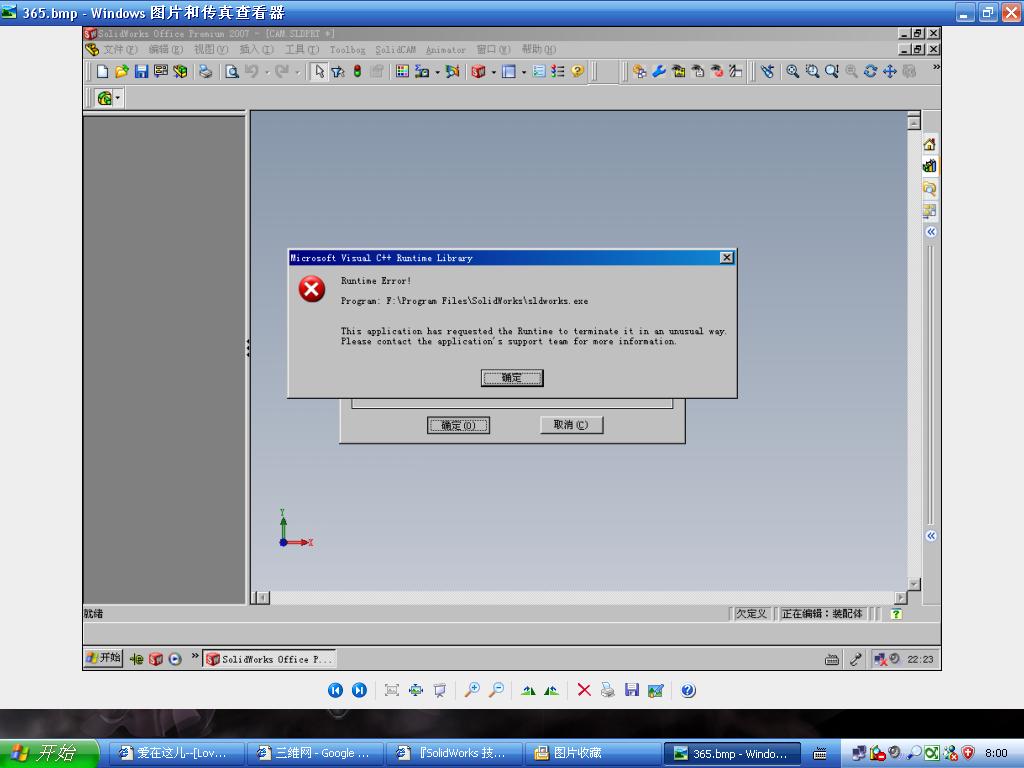Expand the display pane dropdown arrow
This screenshot has width=1024, height=768.
click(x=524, y=72)
